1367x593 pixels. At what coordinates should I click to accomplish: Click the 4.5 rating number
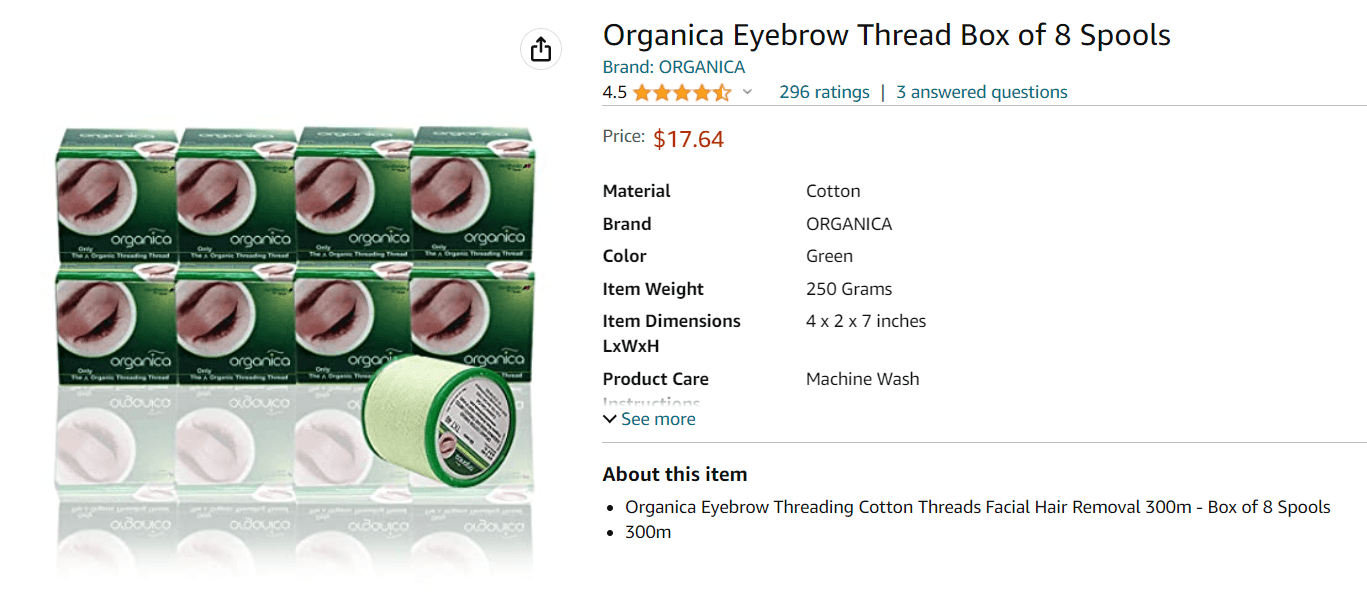(x=614, y=93)
